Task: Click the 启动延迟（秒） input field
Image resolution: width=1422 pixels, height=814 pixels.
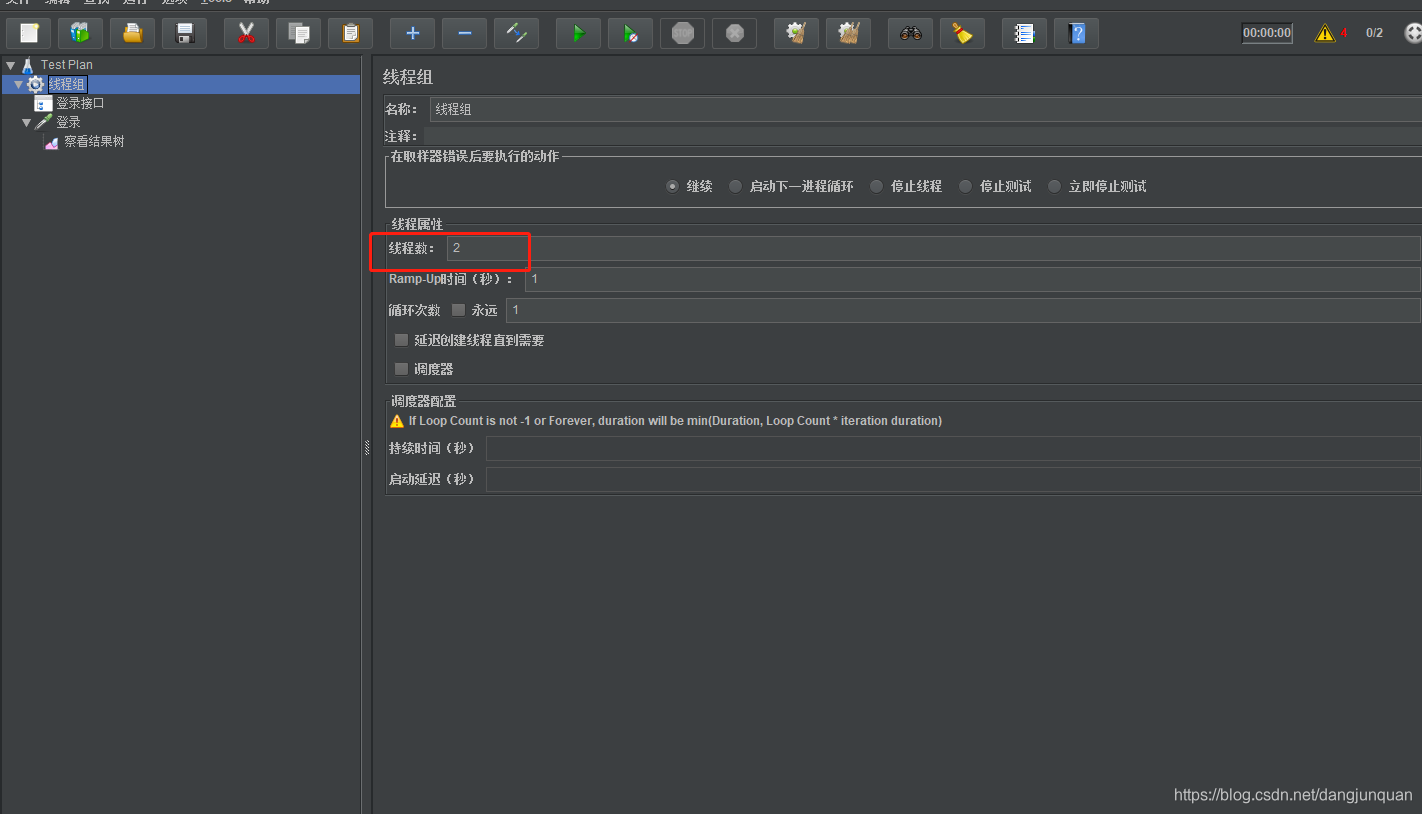Action: 954,479
